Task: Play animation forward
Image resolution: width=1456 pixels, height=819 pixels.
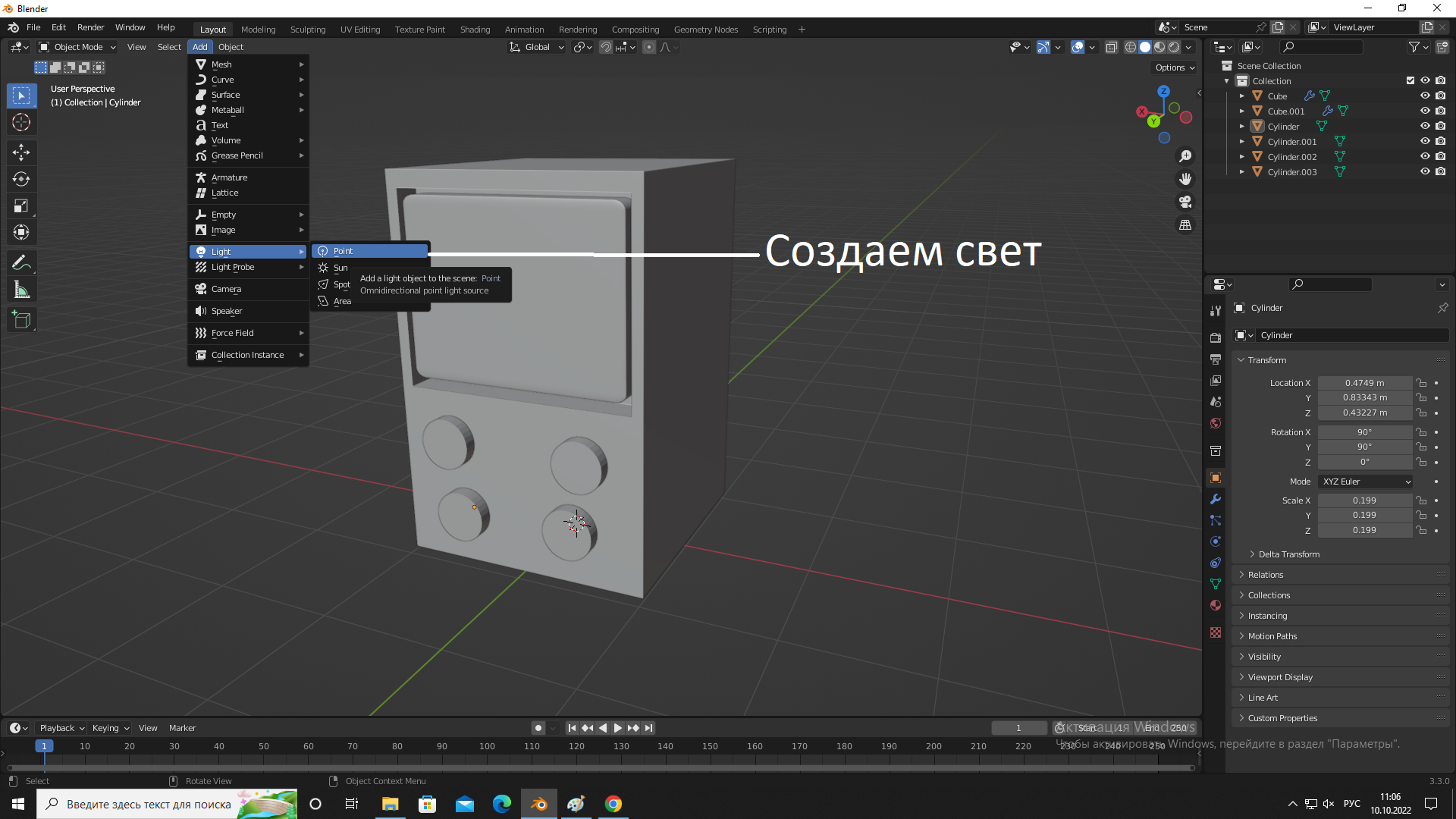Action: coord(618,728)
